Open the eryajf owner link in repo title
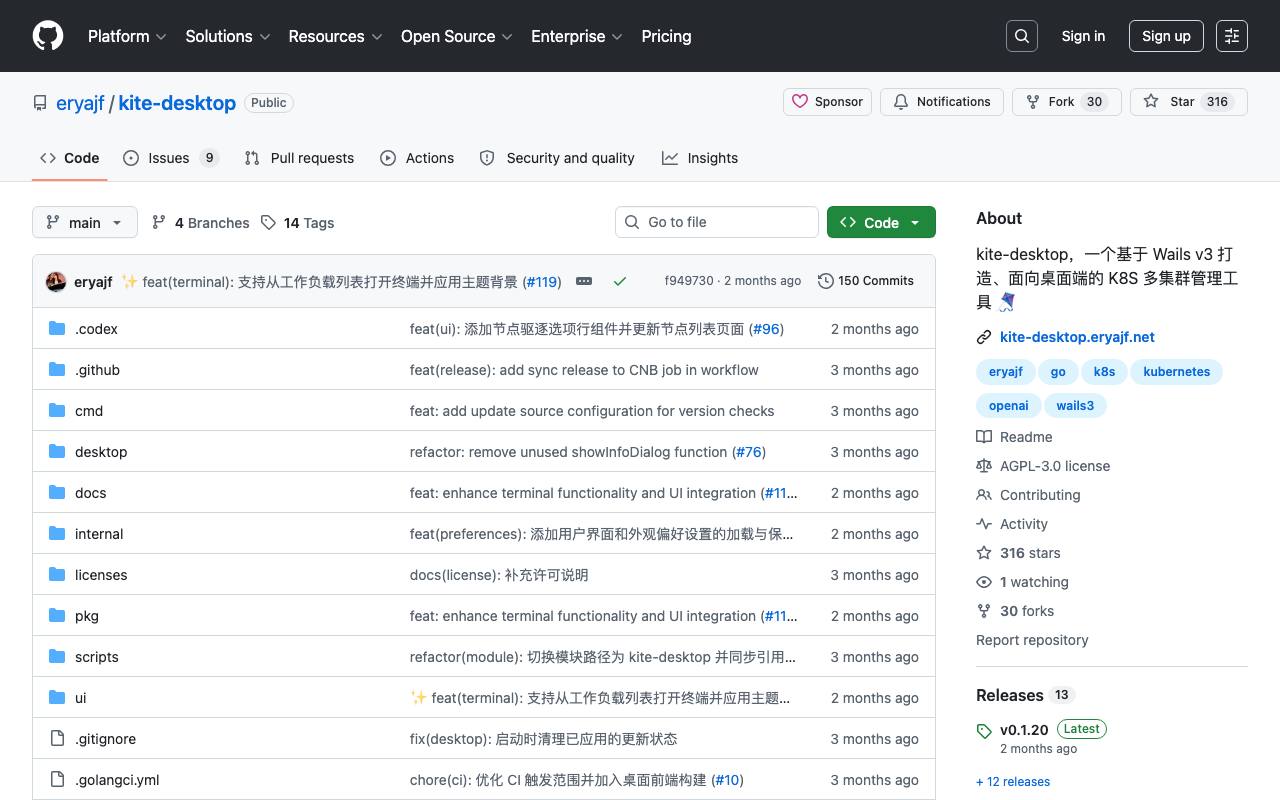 (x=80, y=103)
